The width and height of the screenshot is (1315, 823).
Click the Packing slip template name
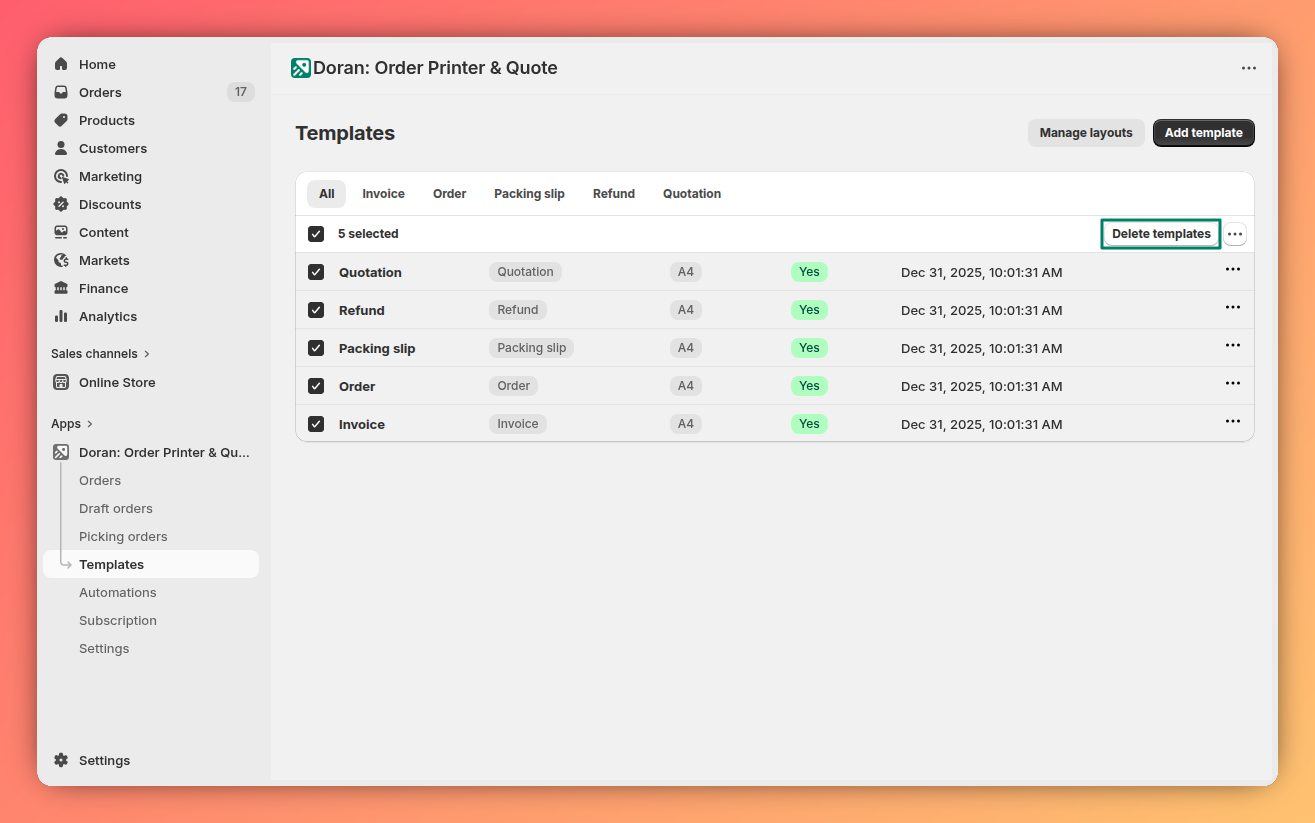(x=377, y=348)
